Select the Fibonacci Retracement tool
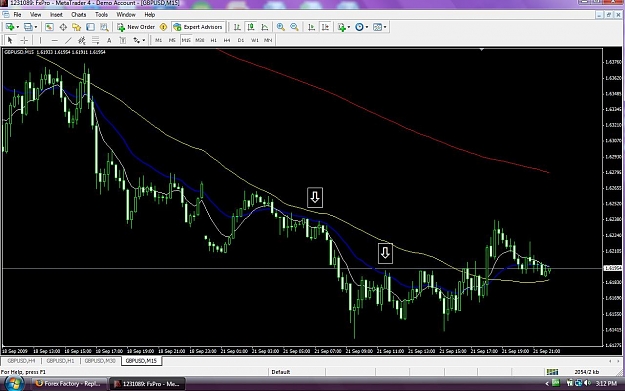The image size is (625, 391). click(x=96, y=40)
